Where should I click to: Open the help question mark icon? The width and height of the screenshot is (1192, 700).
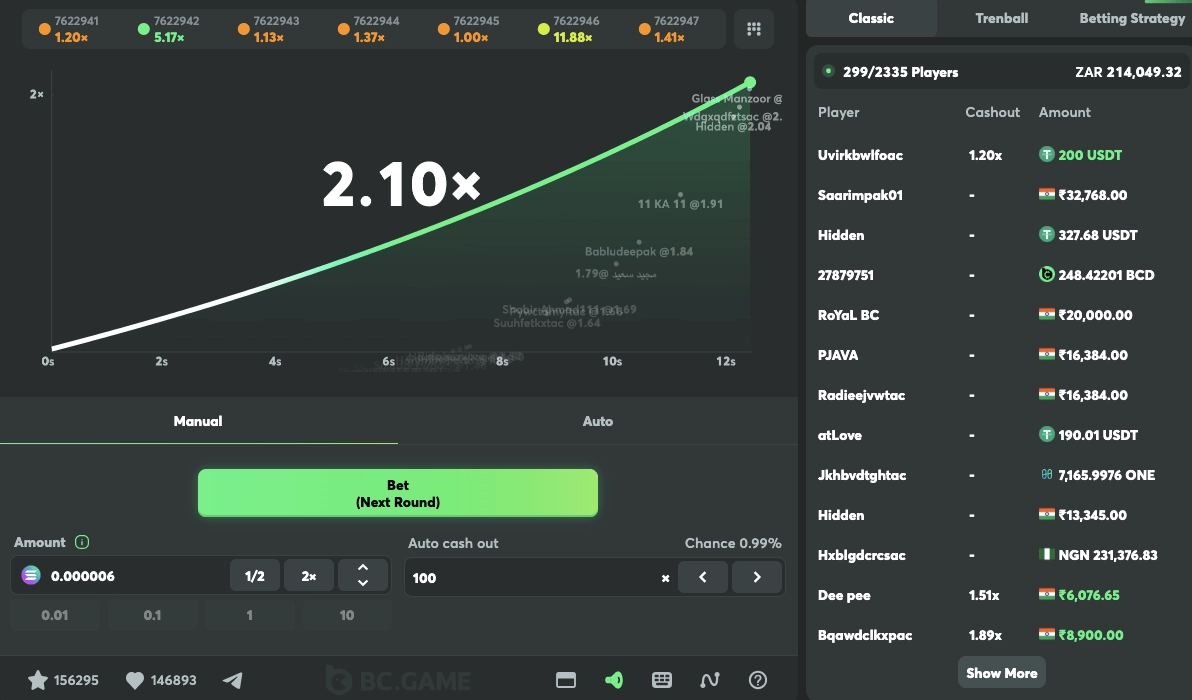758,679
